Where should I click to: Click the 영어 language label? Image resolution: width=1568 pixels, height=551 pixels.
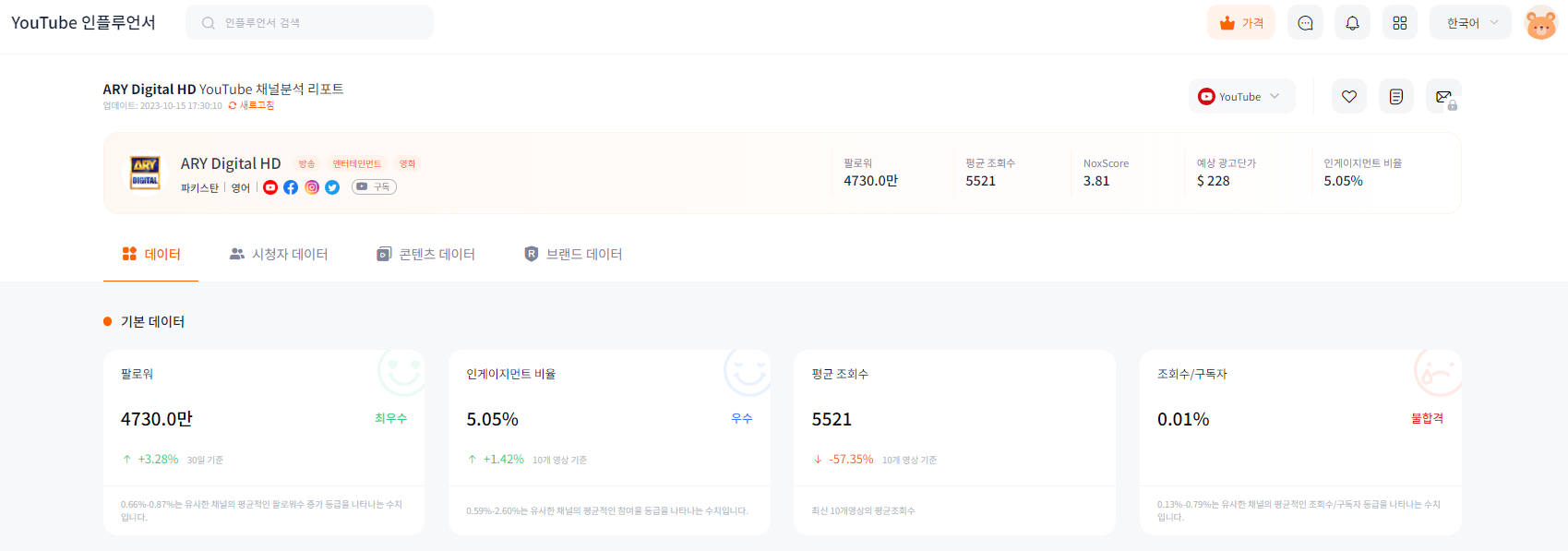[x=241, y=187]
